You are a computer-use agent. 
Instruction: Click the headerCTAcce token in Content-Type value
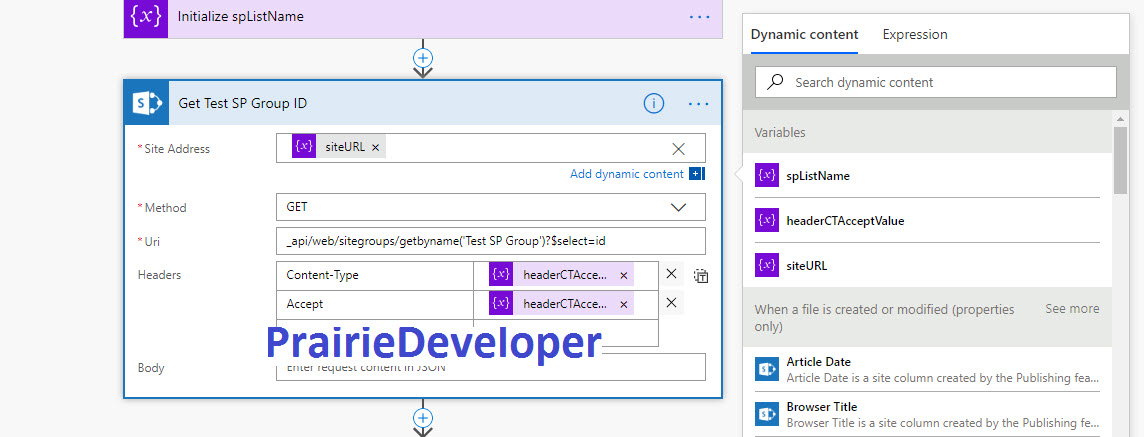click(560, 275)
